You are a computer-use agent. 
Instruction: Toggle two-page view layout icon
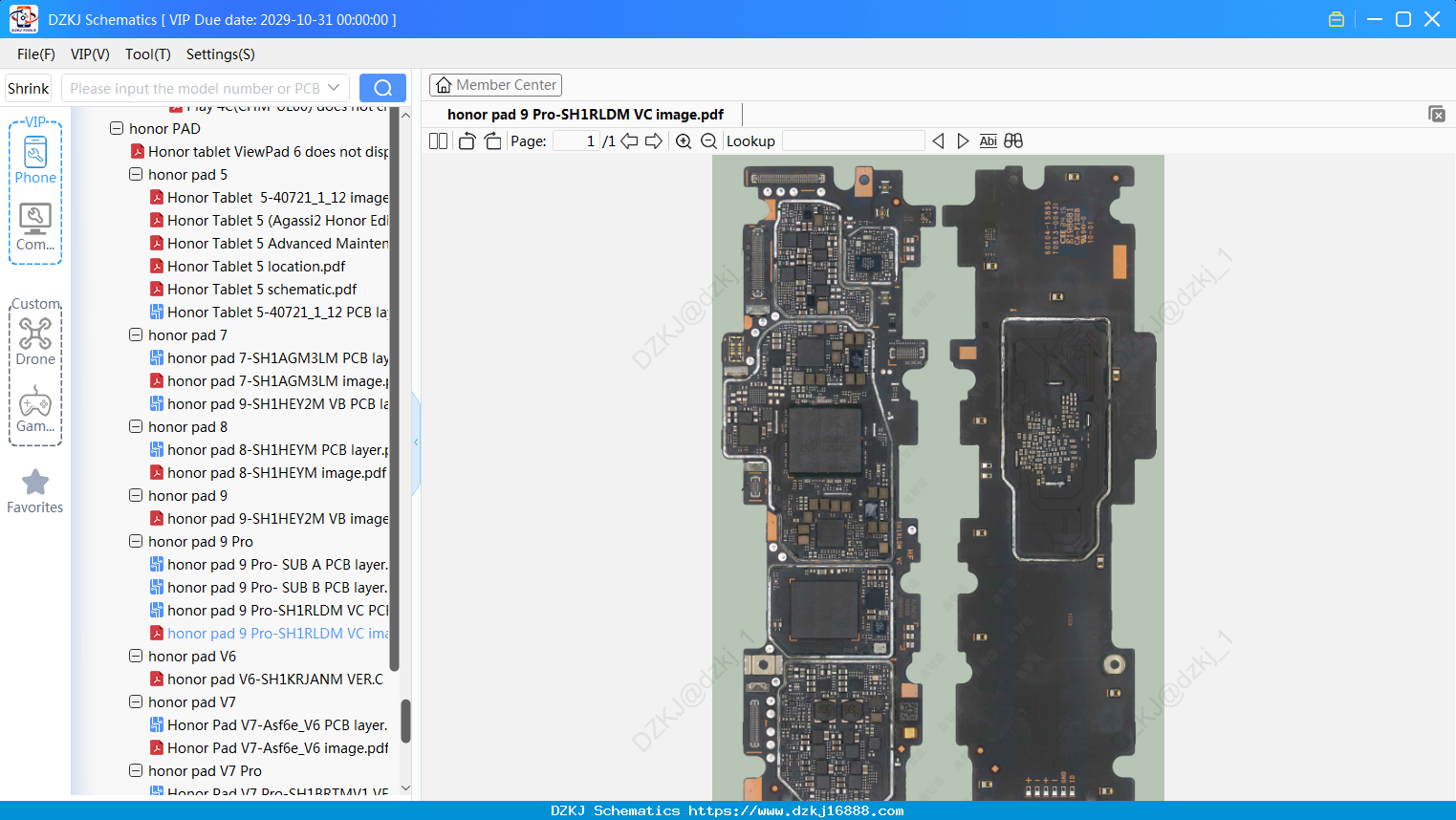tap(438, 140)
